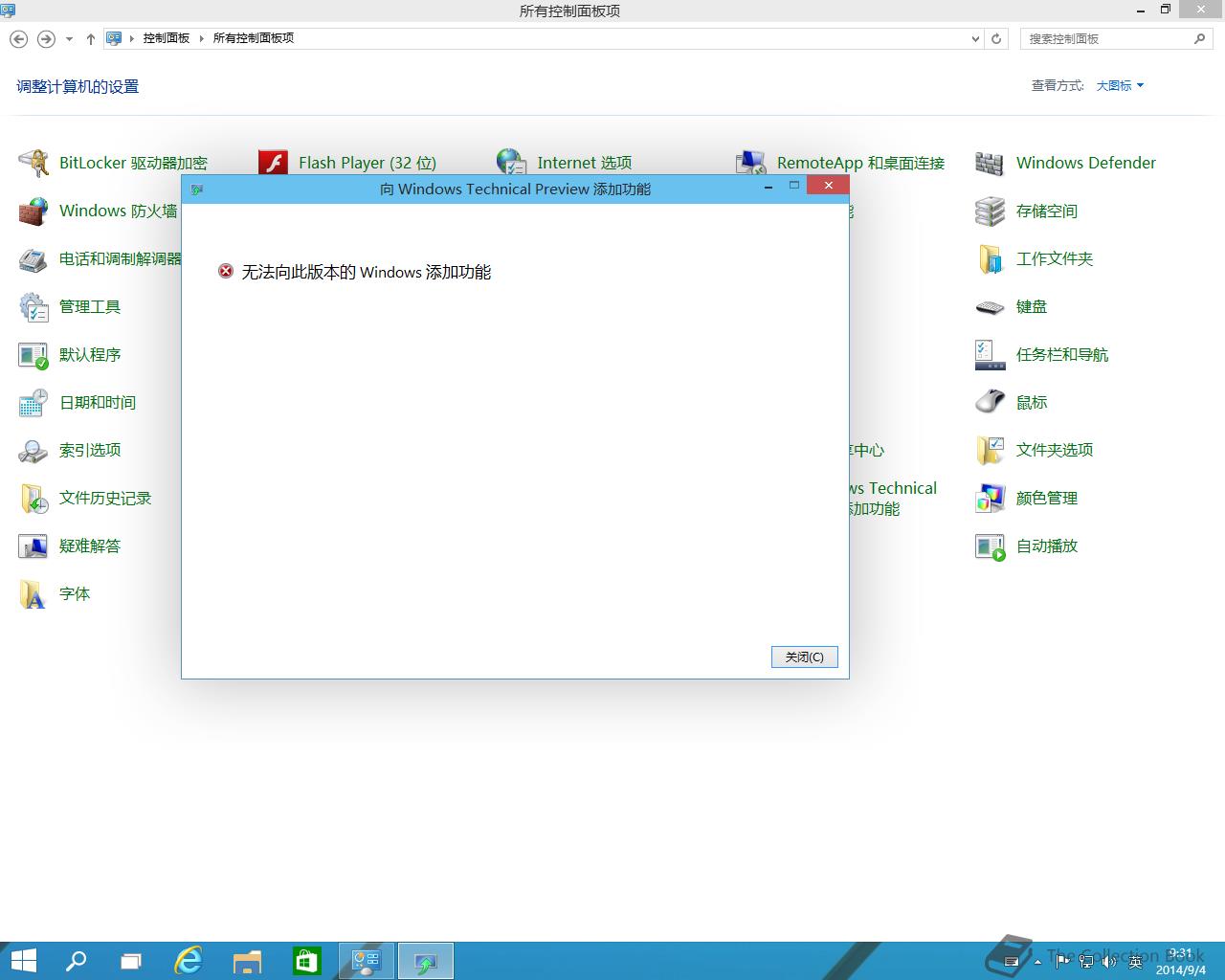The image size is (1225, 980).
Task: Click the search magnifier icon in search box
Action: pos(1199,38)
